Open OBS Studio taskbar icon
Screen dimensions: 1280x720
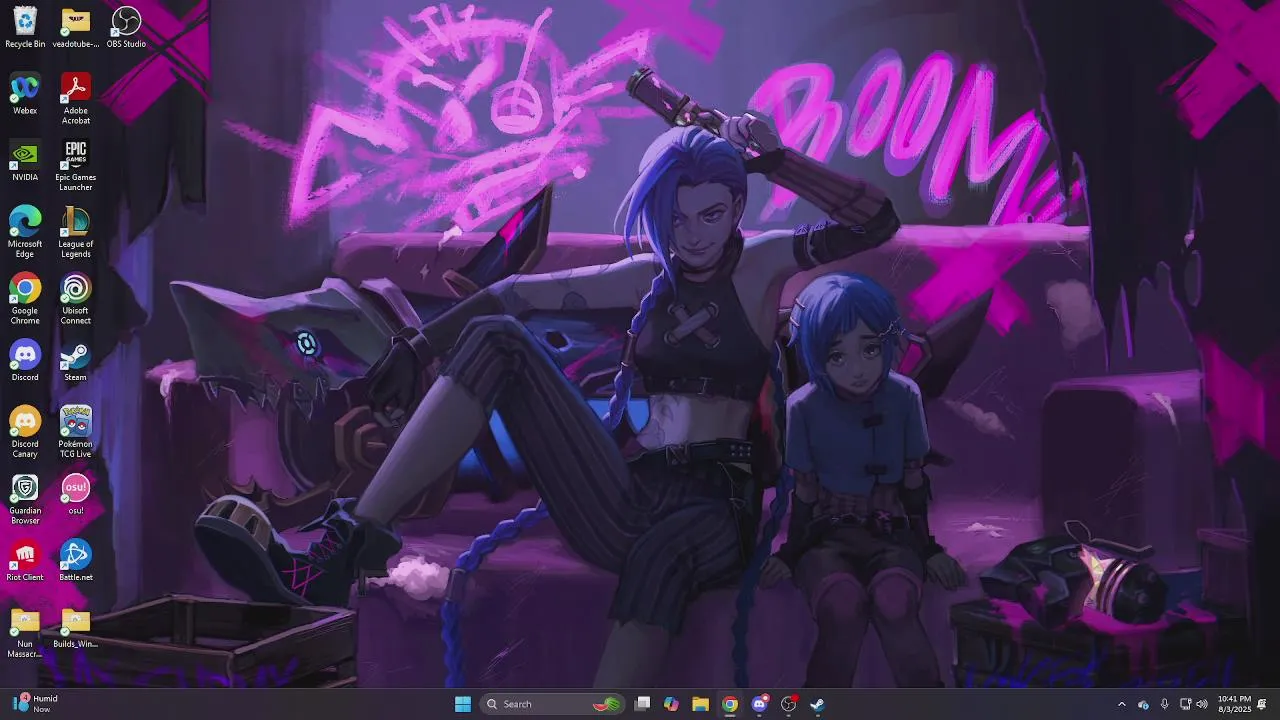point(789,704)
